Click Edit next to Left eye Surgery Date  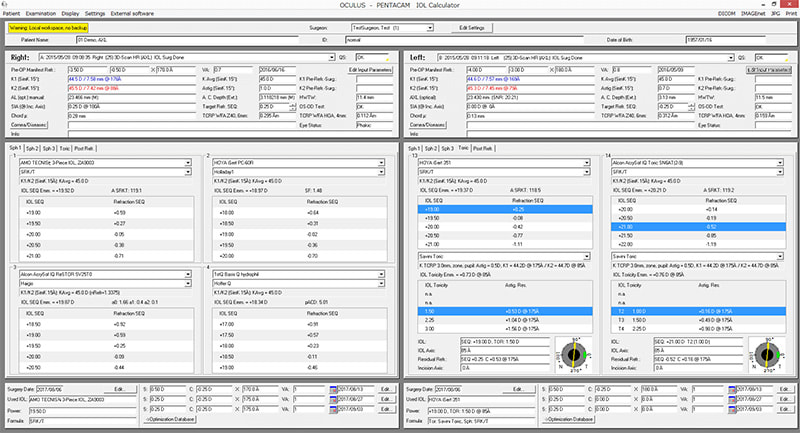[x=518, y=389]
